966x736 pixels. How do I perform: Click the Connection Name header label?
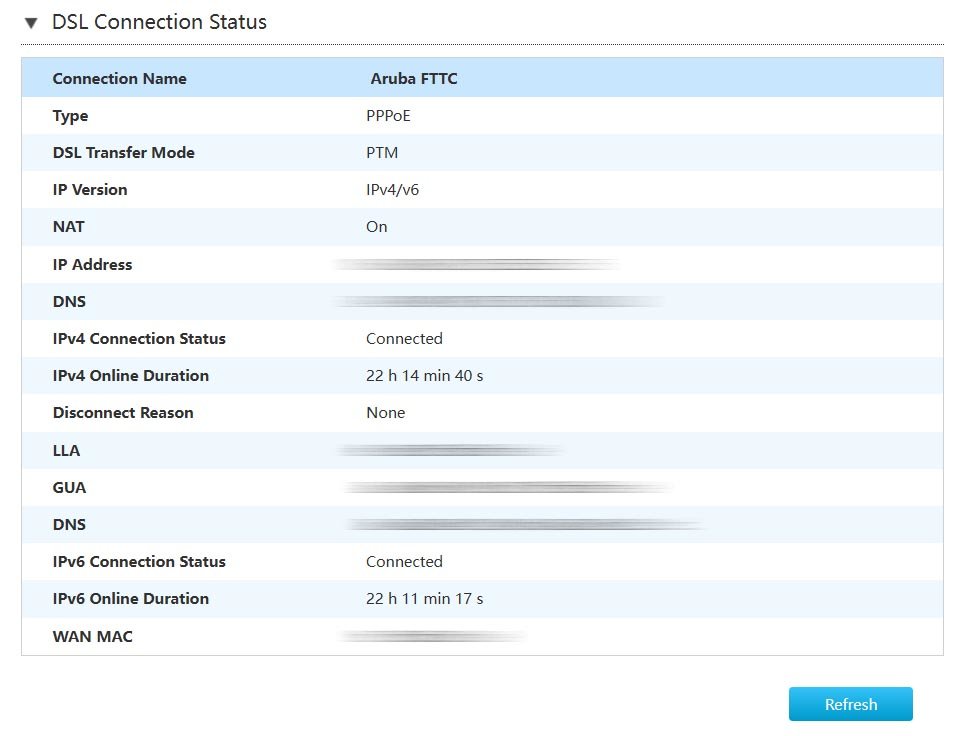click(119, 79)
